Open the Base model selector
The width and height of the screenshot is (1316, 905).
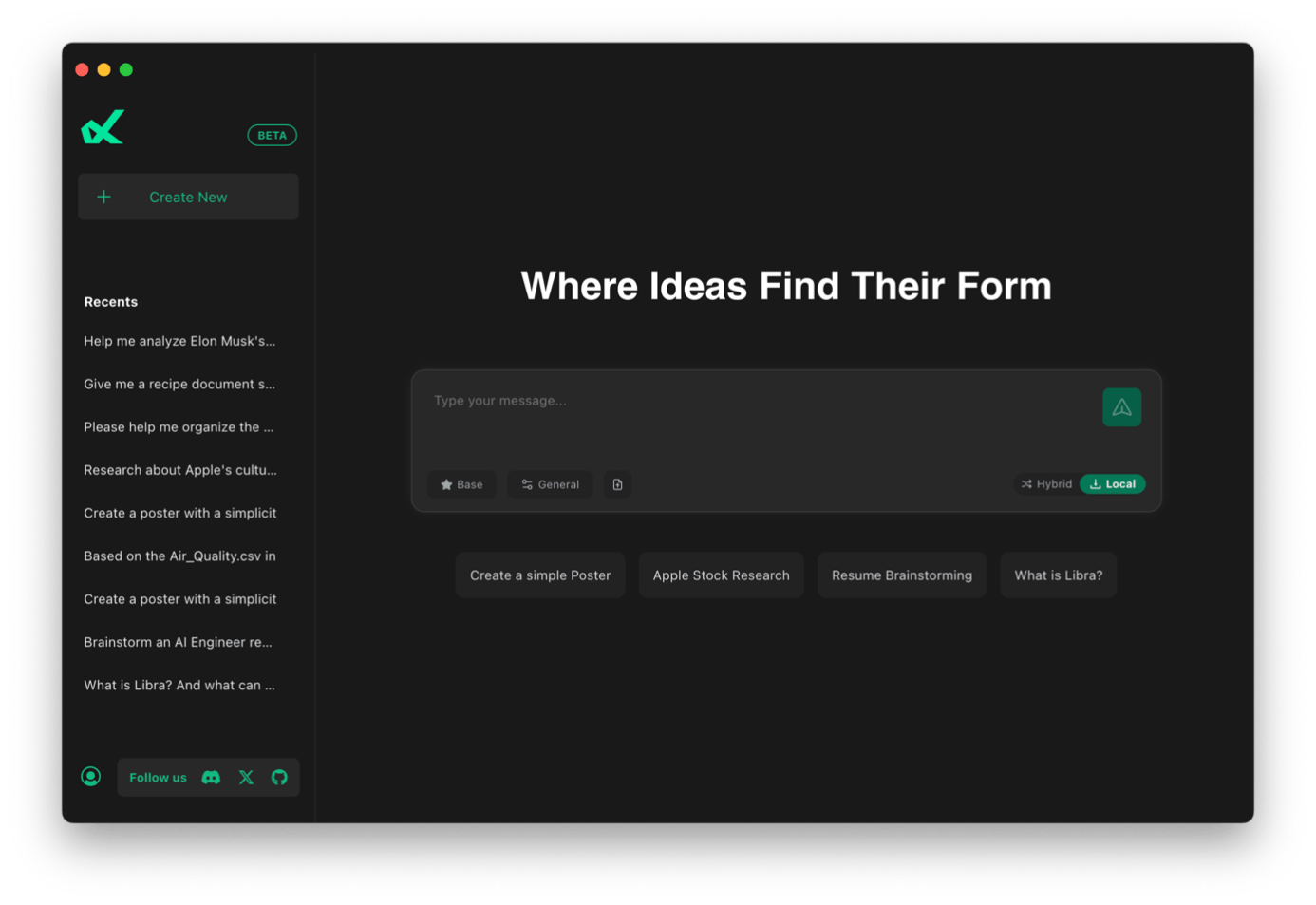pos(461,484)
